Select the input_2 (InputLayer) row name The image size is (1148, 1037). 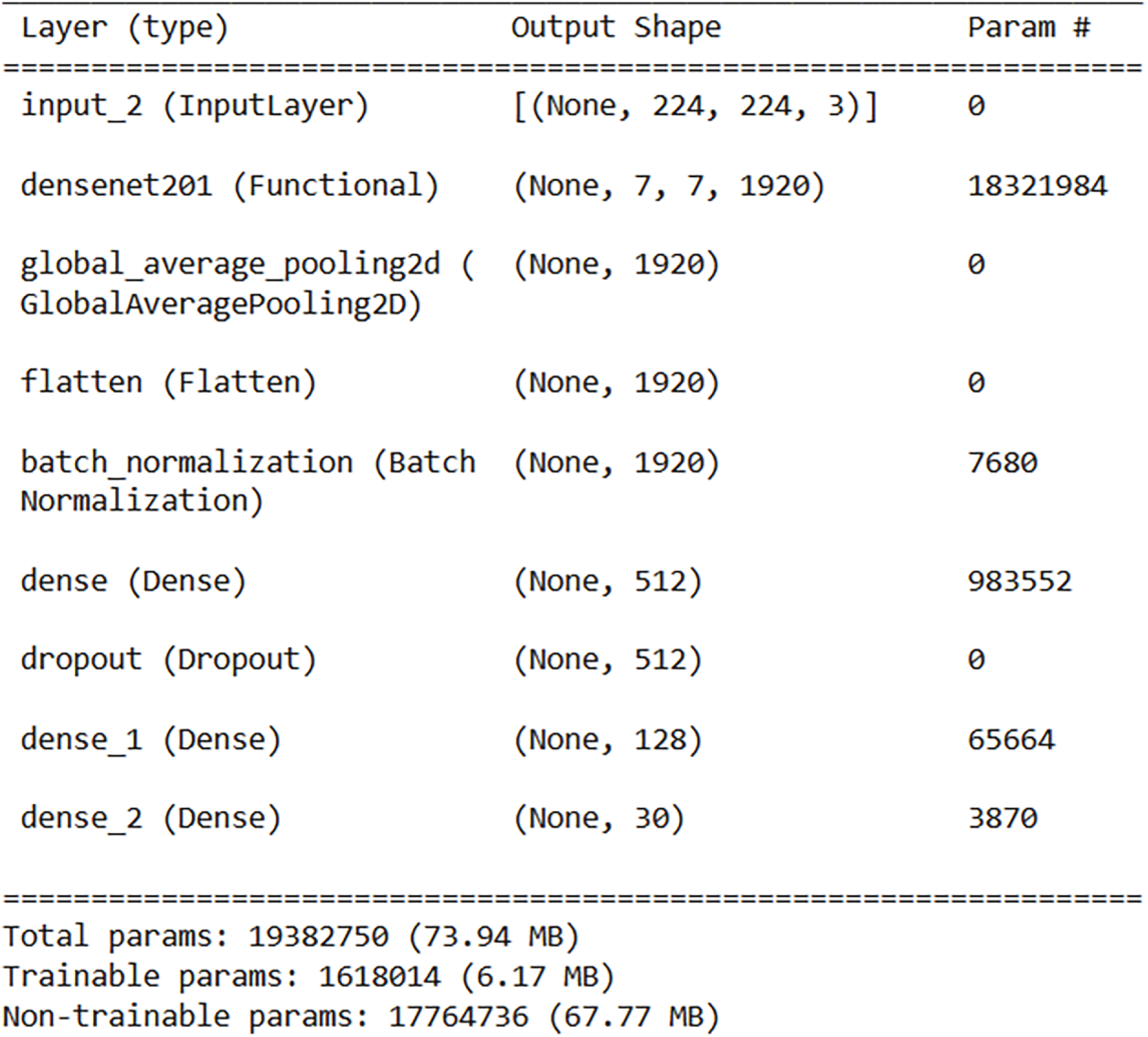(194, 106)
